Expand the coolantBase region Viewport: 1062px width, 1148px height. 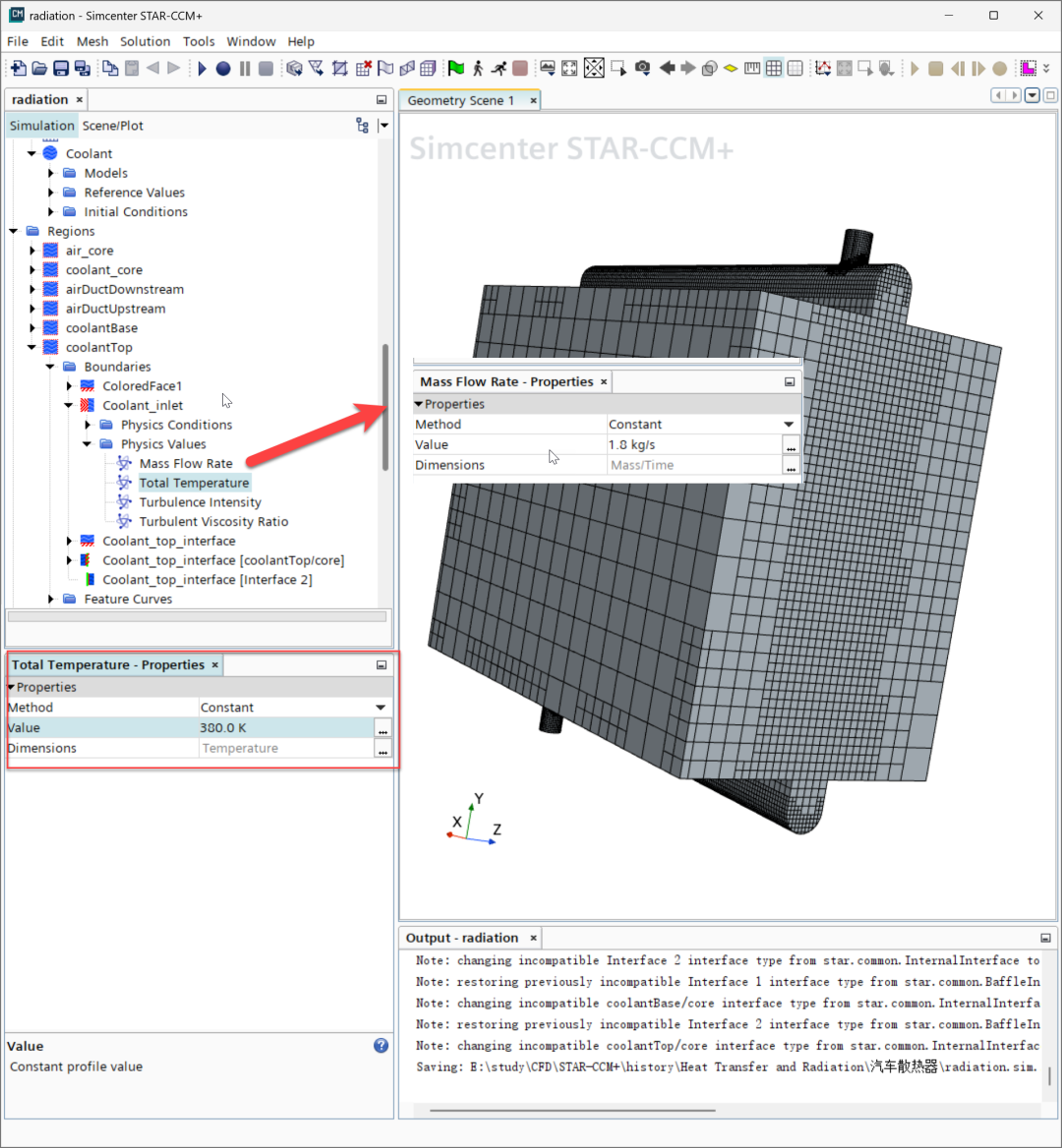click(x=32, y=328)
